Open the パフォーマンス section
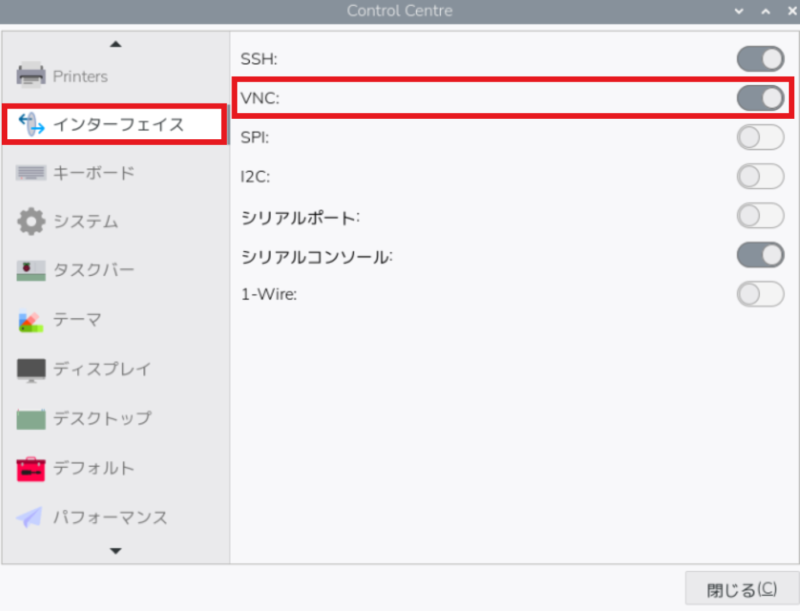This screenshot has height=611, width=800. pyautogui.click(x=109, y=517)
